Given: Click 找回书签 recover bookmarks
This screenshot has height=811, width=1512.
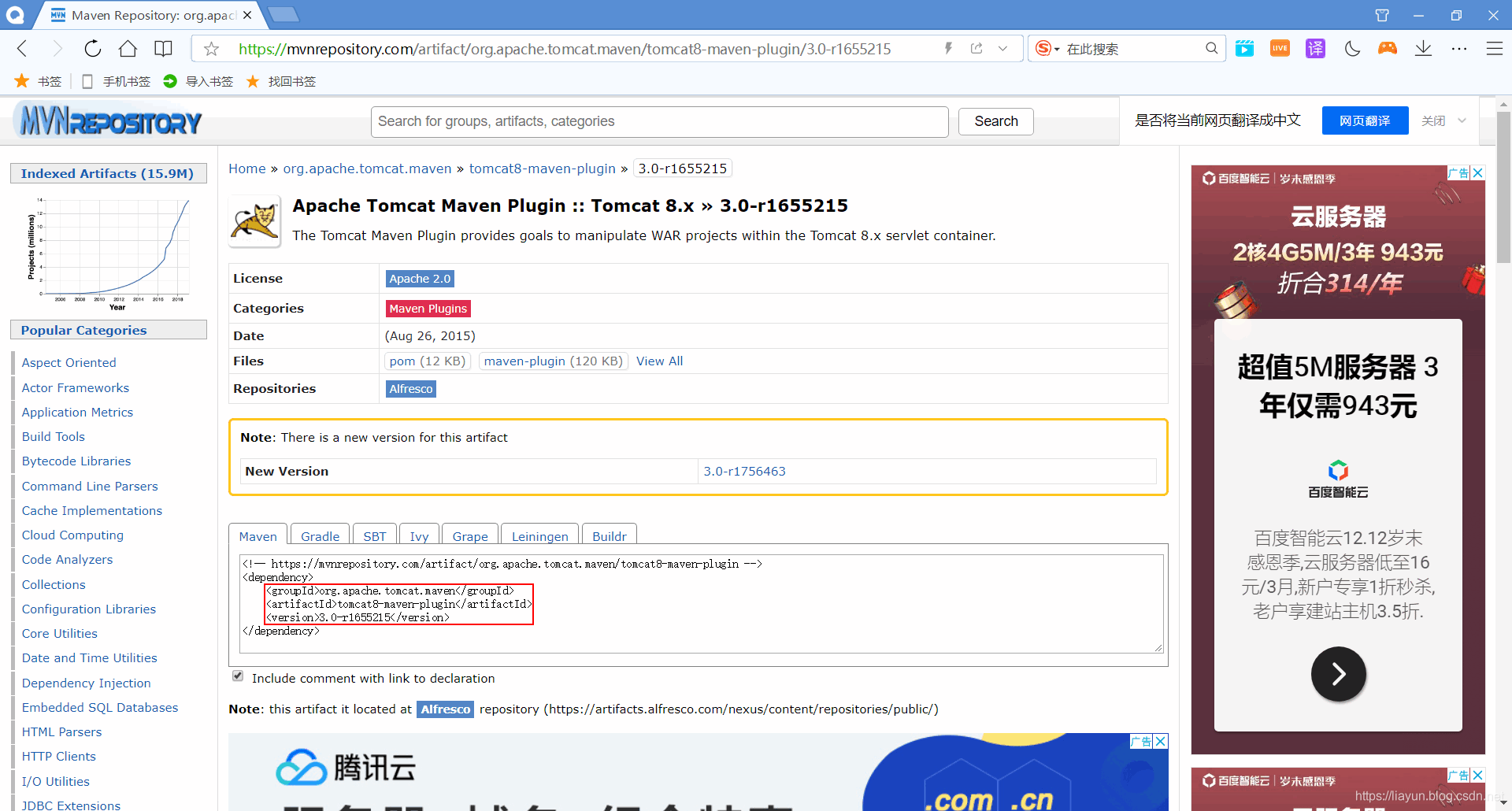Looking at the screenshot, I should point(281,81).
